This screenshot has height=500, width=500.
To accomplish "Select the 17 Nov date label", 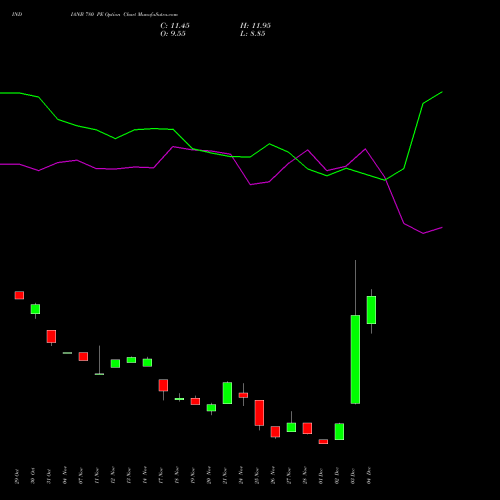I will tap(161, 476).
